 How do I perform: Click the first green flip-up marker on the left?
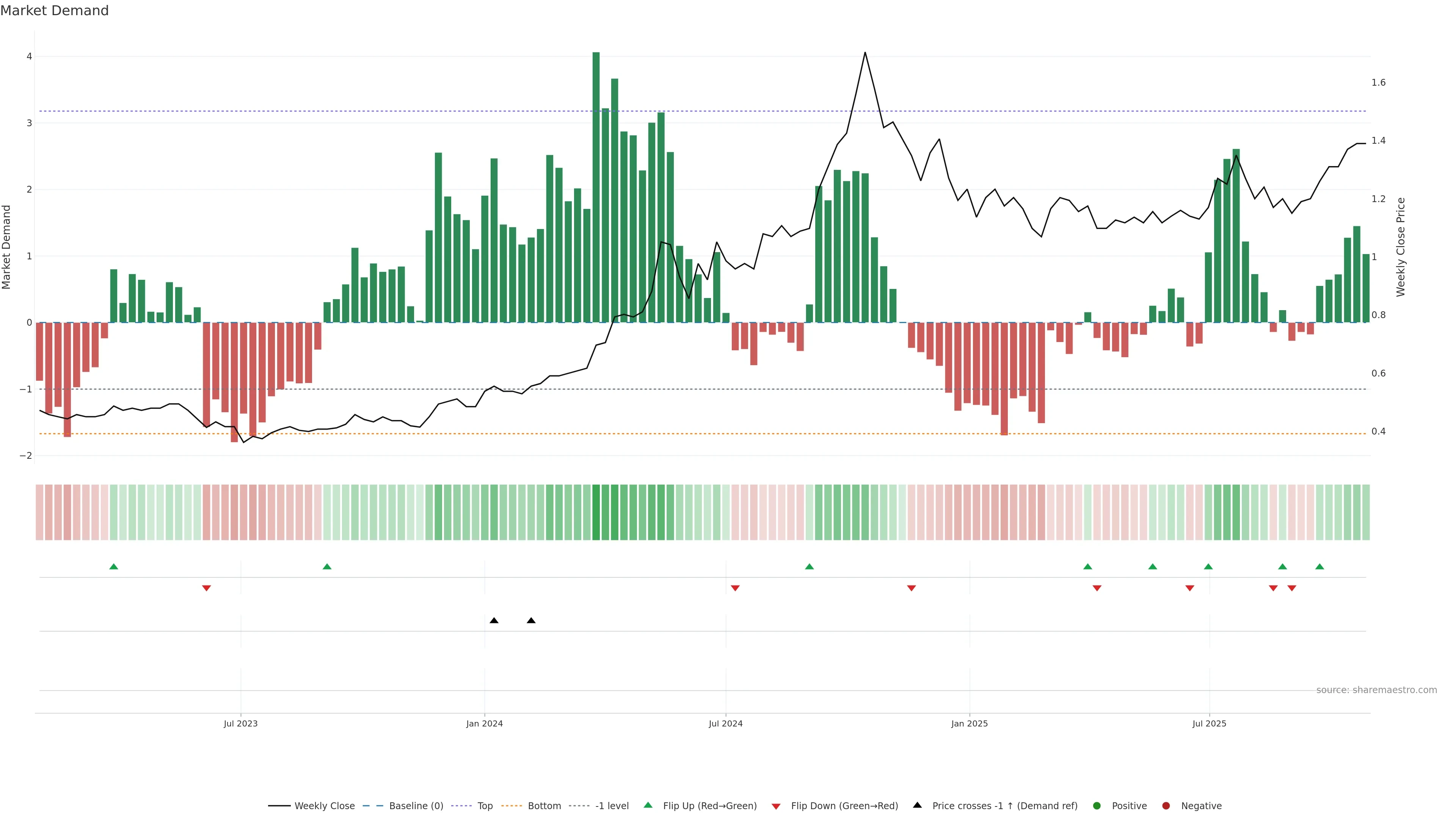(114, 567)
